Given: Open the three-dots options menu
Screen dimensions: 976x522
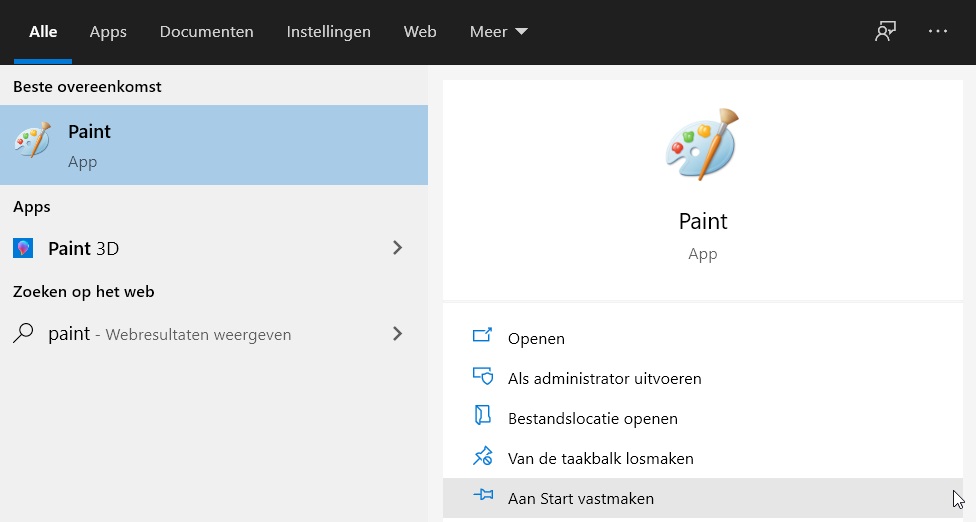Looking at the screenshot, I should coord(937,31).
